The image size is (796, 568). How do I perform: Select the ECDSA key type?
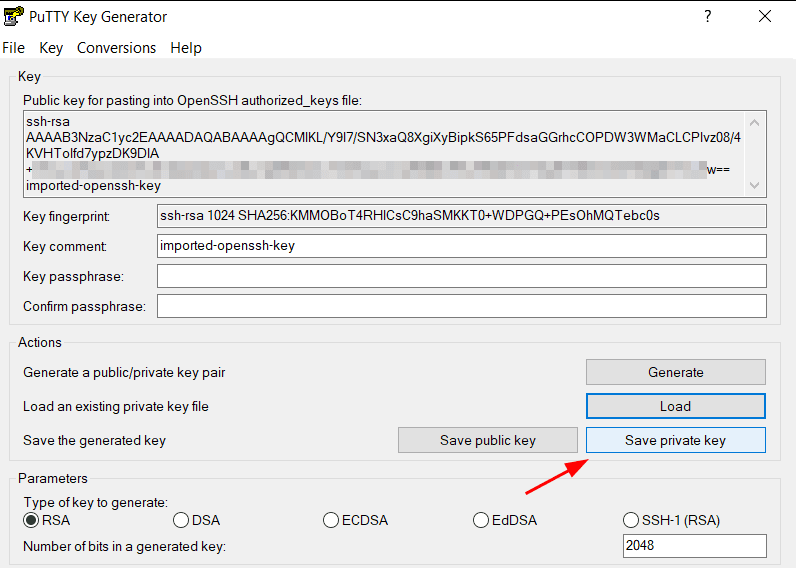click(331, 520)
